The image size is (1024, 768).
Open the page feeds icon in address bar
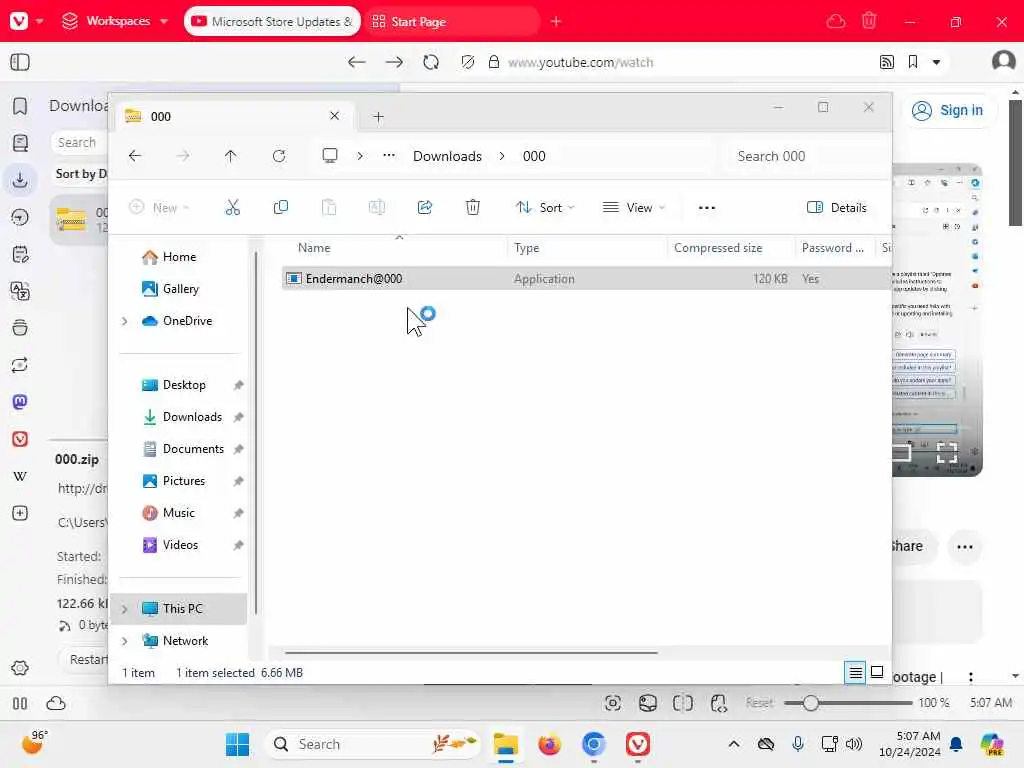coord(886,62)
